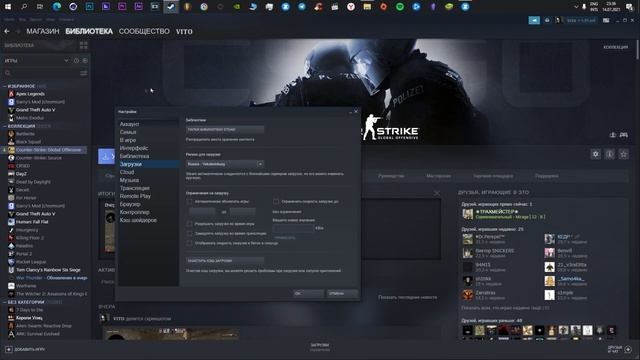Click Steam library folders button
This screenshot has width=640, height=360.
224,129
